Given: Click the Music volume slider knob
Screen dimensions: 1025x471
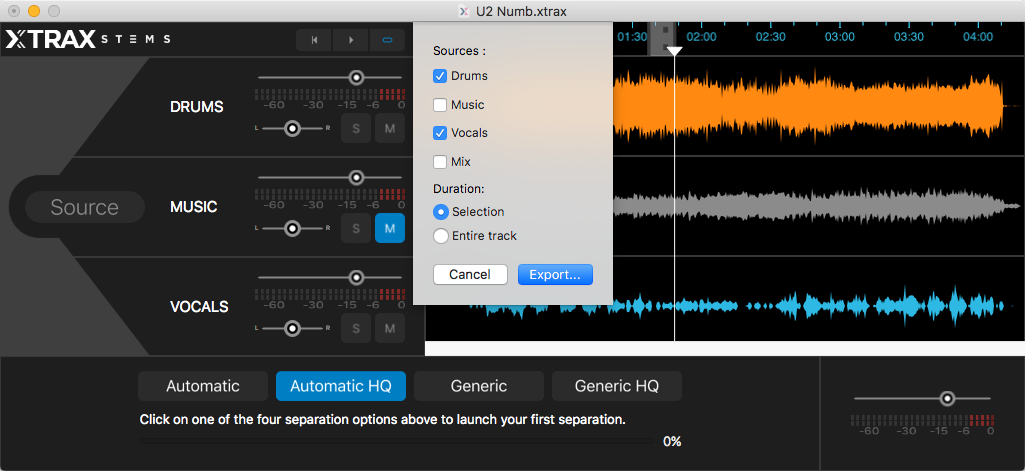Looking at the screenshot, I should point(356,177).
